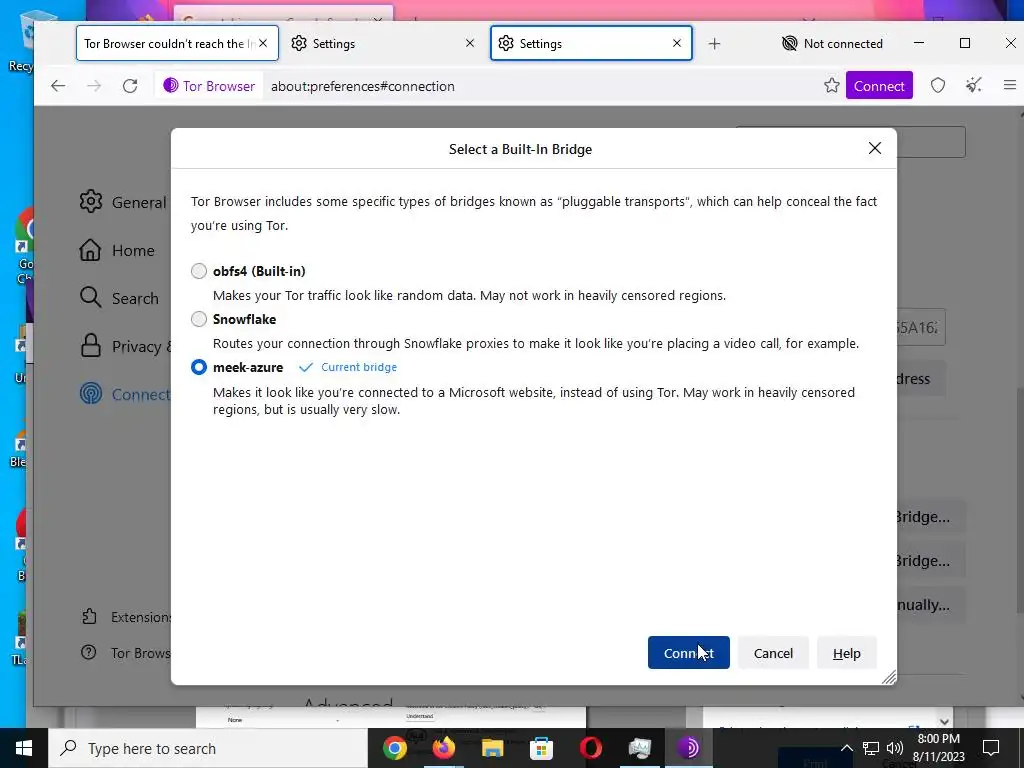The width and height of the screenshot is (1024, 768).
Task: Open Tor Browser support link in sidebar
Action: (126, 652)
